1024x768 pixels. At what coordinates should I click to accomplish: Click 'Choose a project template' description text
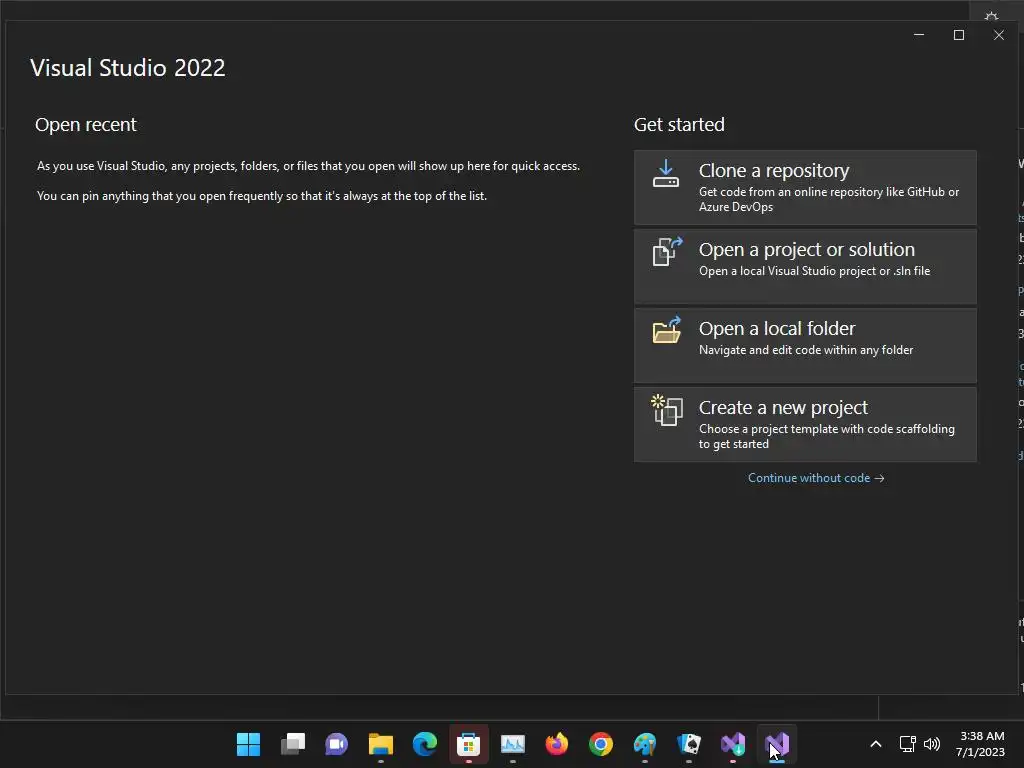point(827,436)
